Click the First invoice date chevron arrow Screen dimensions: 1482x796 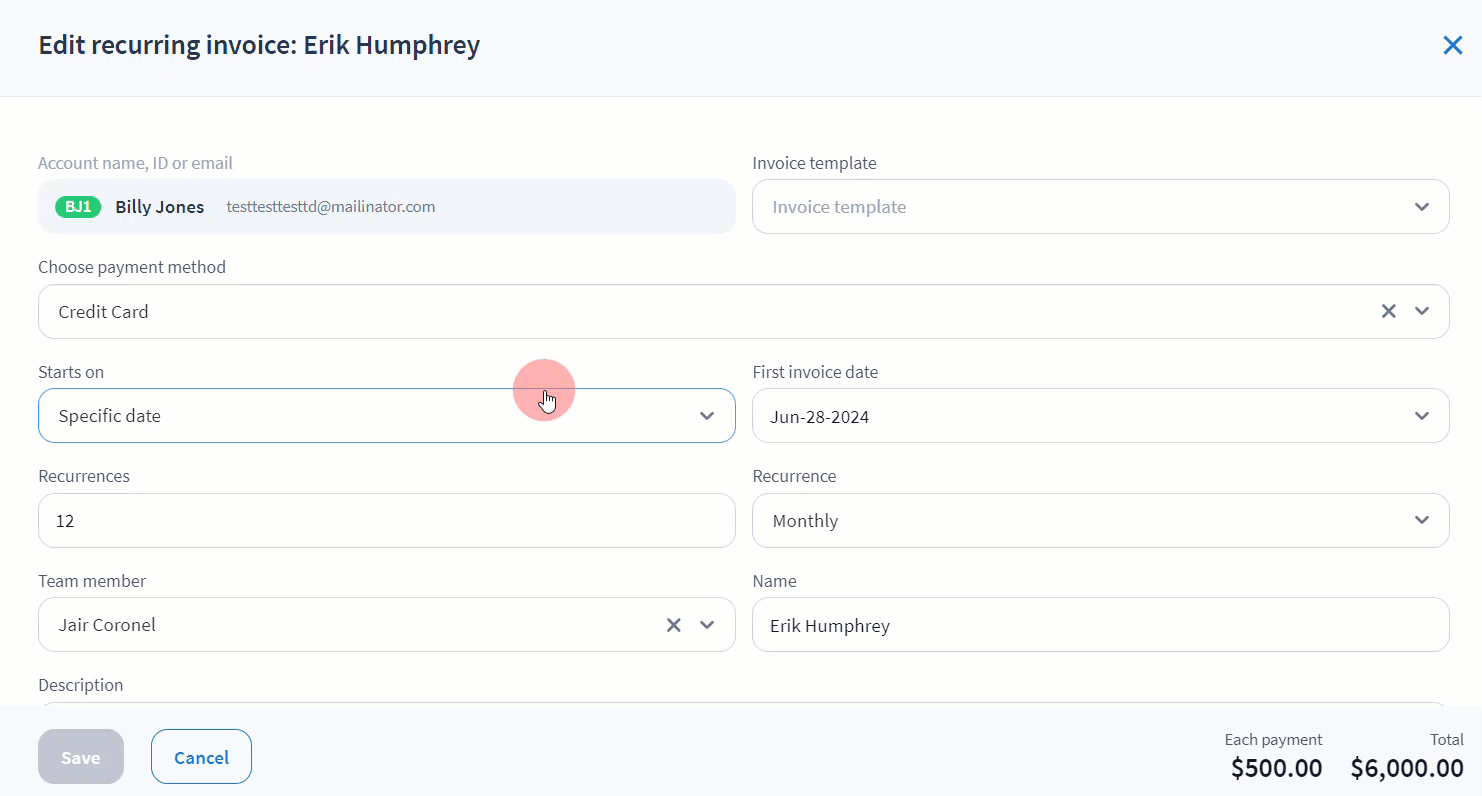tap(1421, 416)
